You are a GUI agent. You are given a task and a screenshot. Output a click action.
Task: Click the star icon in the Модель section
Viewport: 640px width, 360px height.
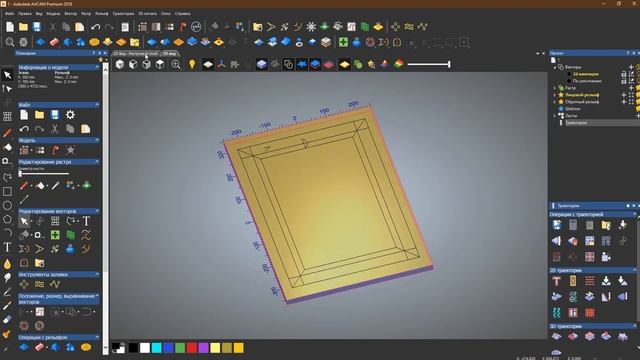point(70,150)
